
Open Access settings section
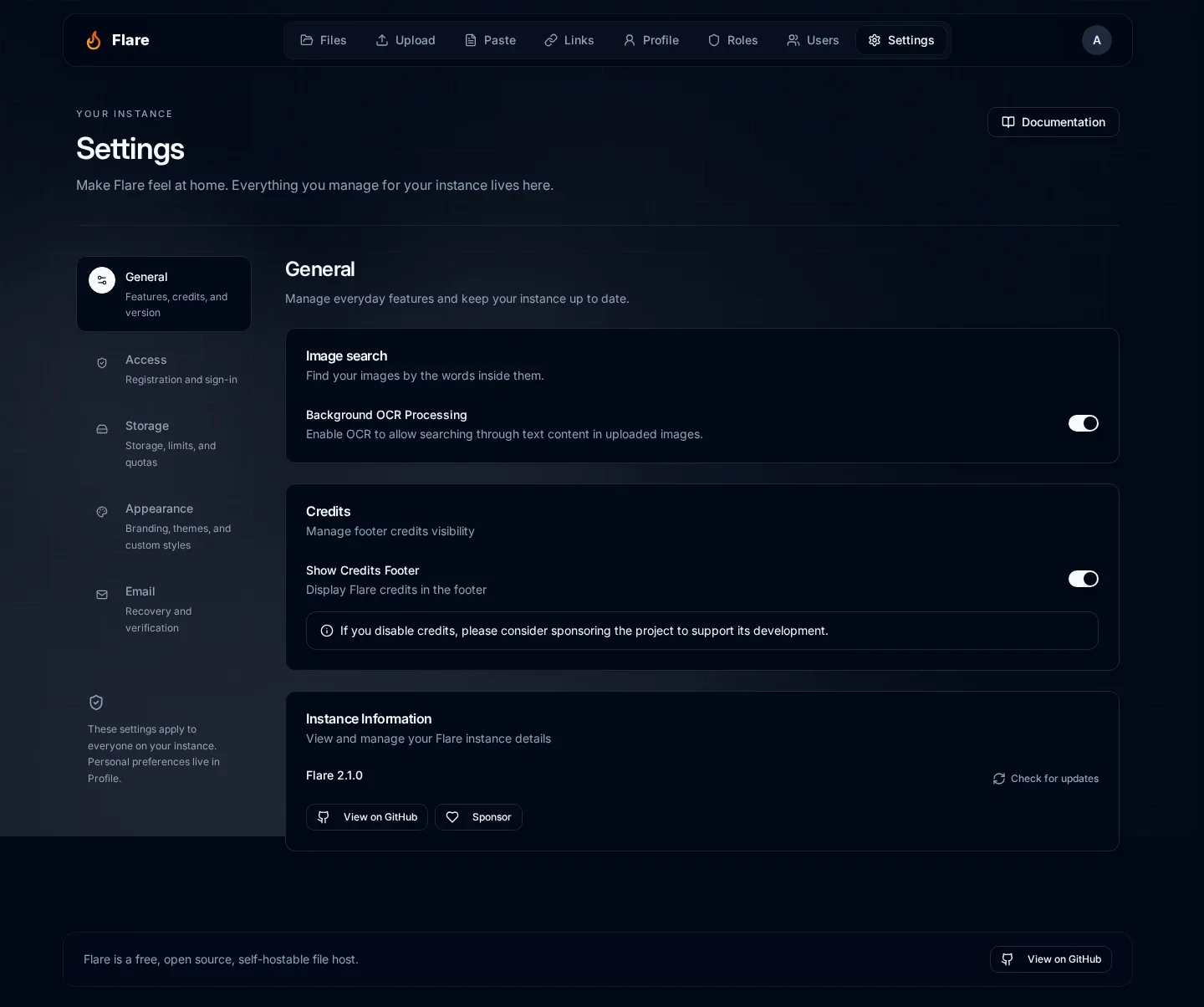[x=164, y=369]
